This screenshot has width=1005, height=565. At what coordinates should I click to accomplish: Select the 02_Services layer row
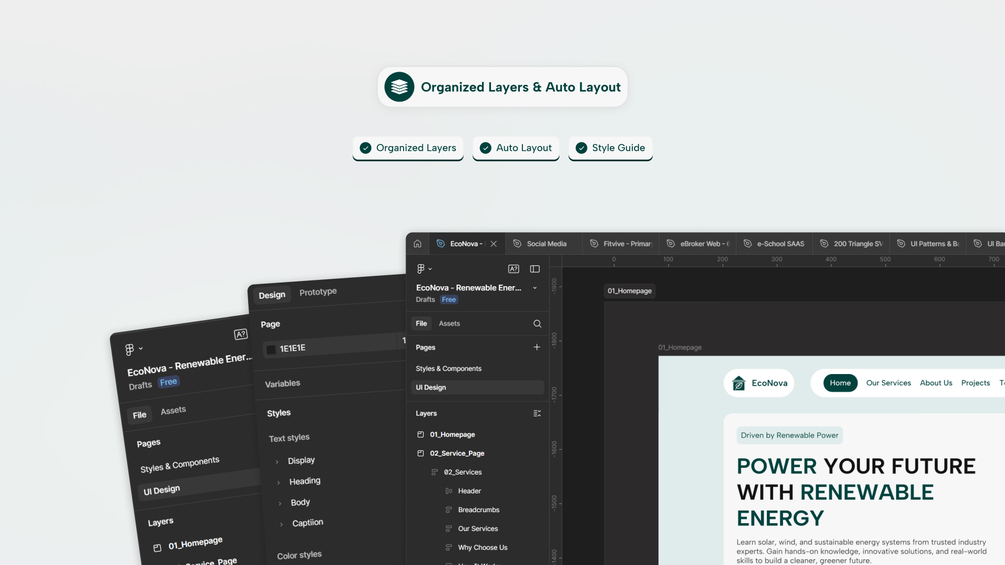pyautogui.click(x=478, y=472)
